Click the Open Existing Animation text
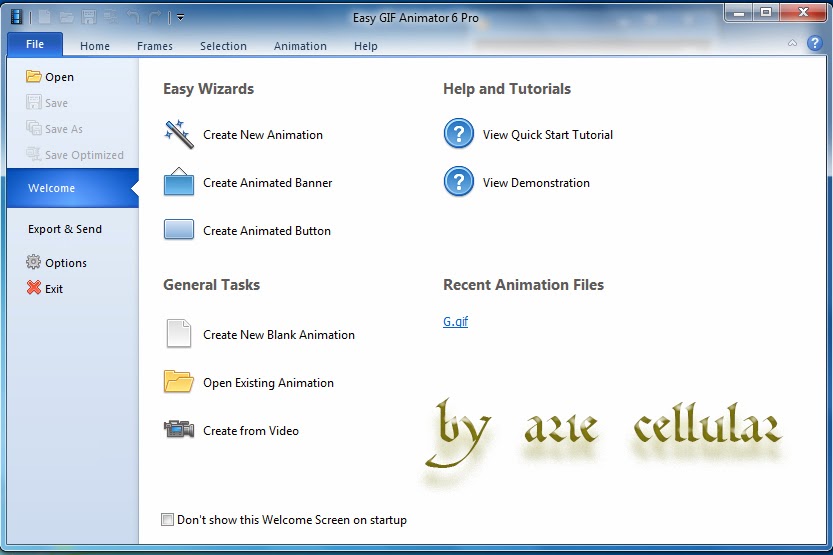This screenshot has height=555, width=833. tap(268, 383)
